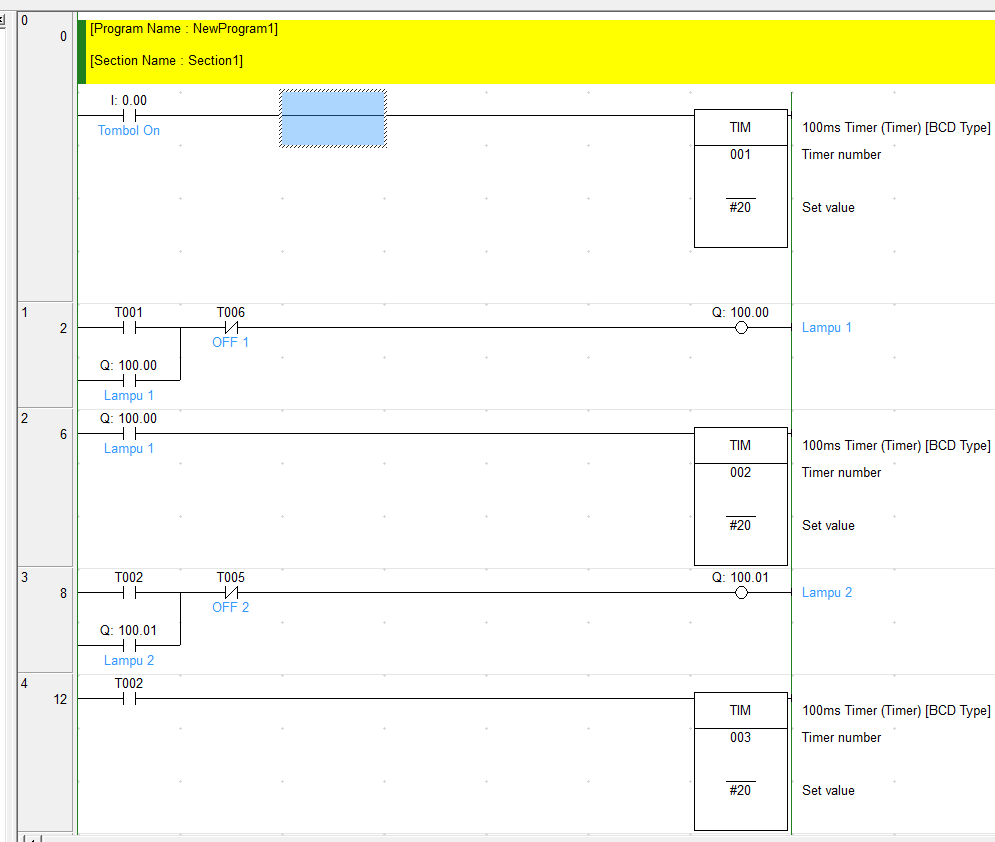Click timer number 002 in the TIM block
Image resolution: width=995 pixels, height=842 pixels.
(741, 472)
